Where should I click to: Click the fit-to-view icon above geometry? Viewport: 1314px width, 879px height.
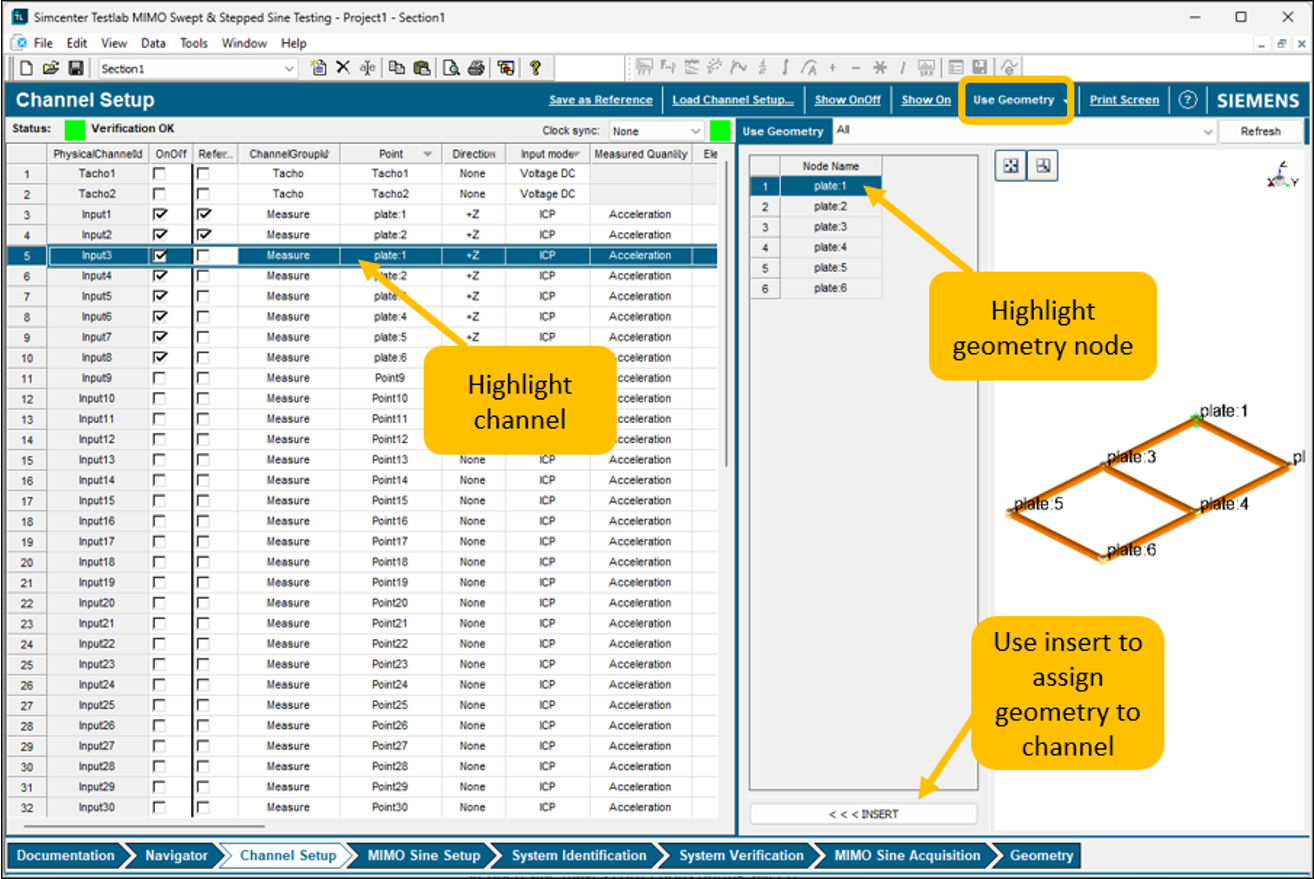tap(1011, 167)
